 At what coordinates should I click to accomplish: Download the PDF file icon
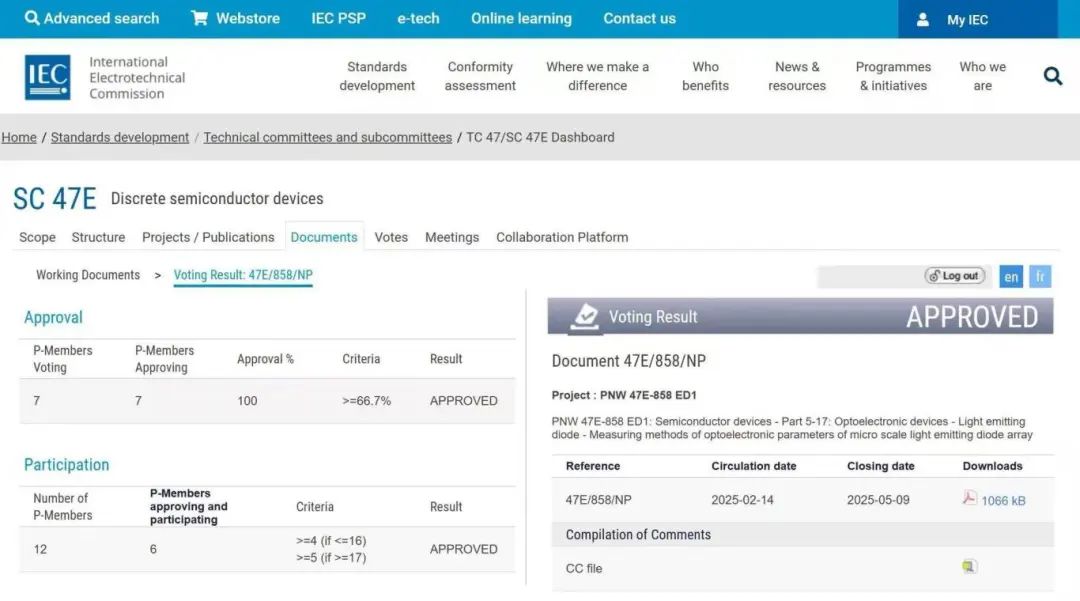969,498
